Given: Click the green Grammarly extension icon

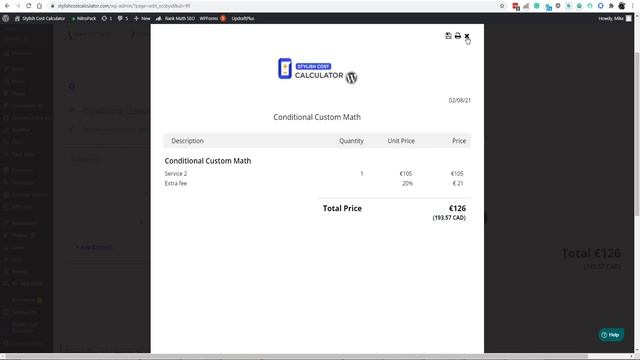Looking at the screenshot, I should coord(537,6).
